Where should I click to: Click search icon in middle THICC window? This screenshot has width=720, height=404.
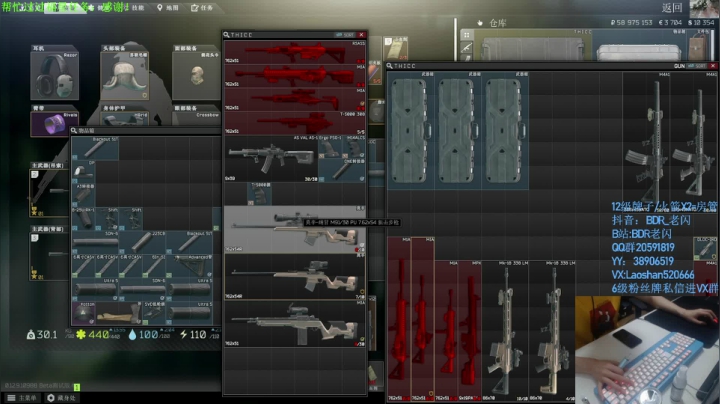click(x=226, y=35)
